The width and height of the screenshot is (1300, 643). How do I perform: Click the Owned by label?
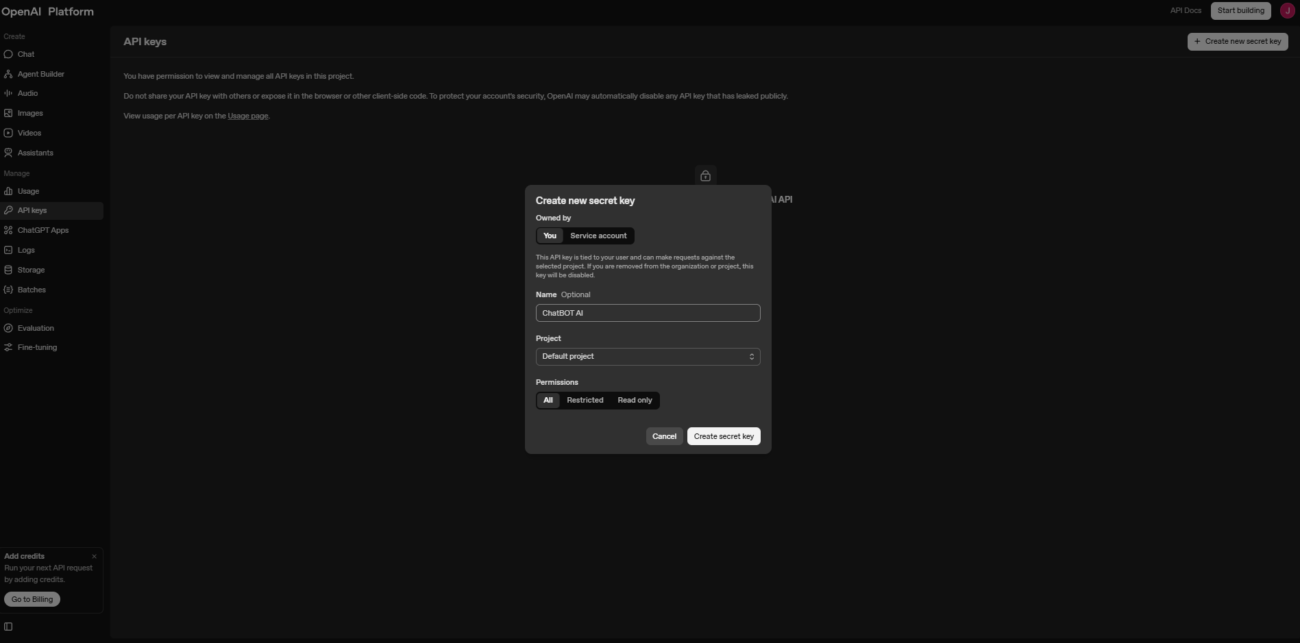(x=553, y=218)
